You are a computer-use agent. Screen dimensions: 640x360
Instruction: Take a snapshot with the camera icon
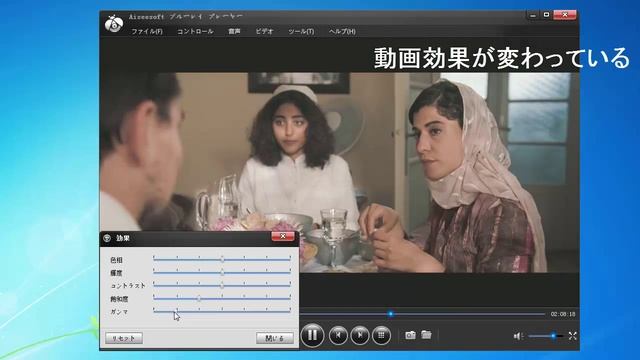pyautogui.click(x=410, y=335)
